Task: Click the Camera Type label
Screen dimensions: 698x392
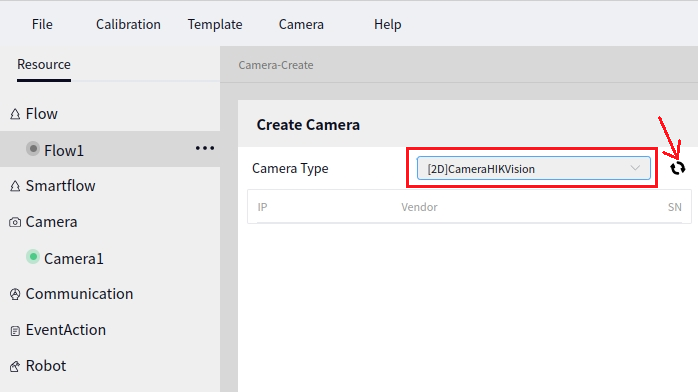Action: tap(290, 168)
